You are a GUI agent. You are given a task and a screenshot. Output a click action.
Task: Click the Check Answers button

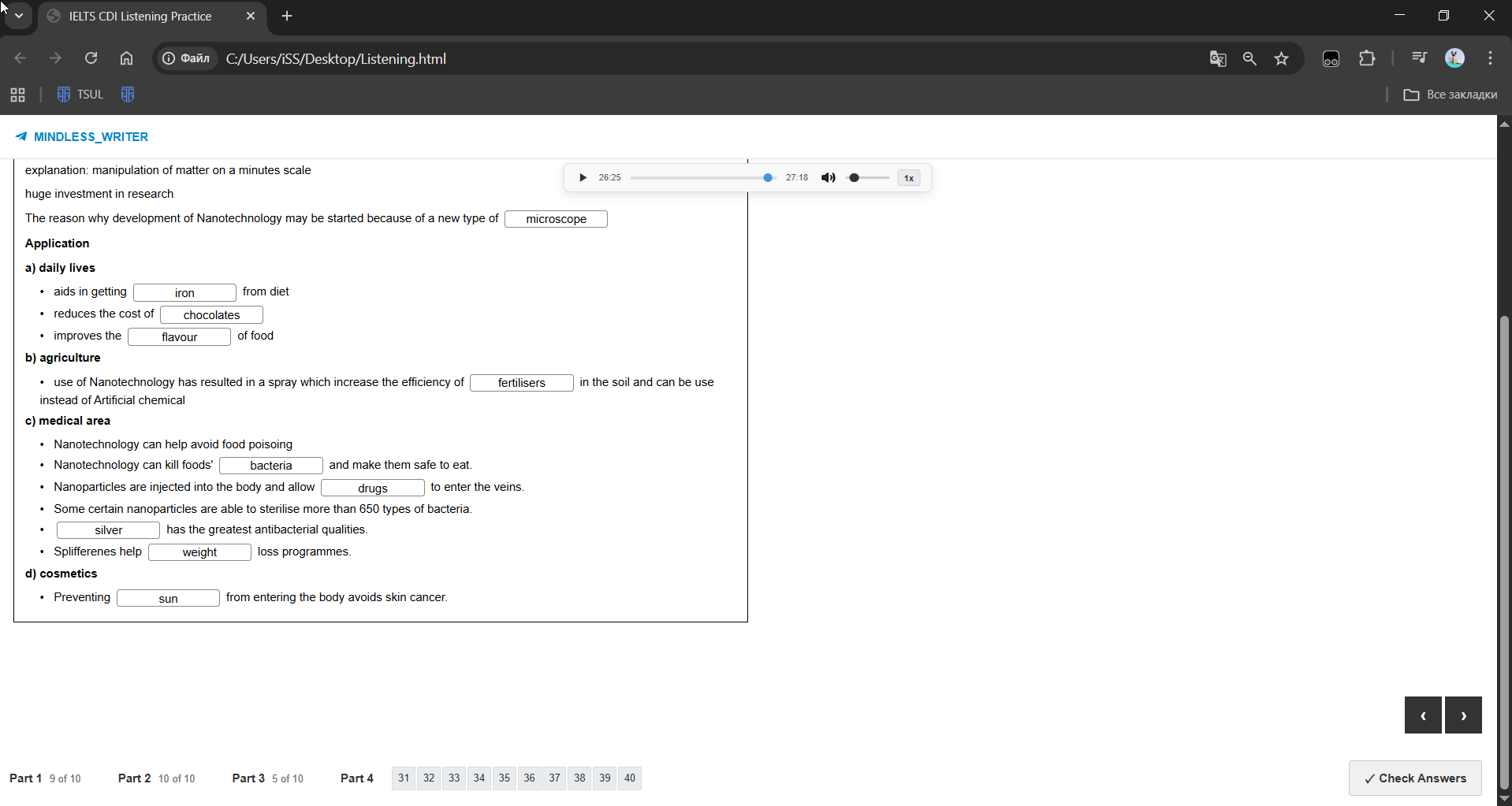point(1415,778)
